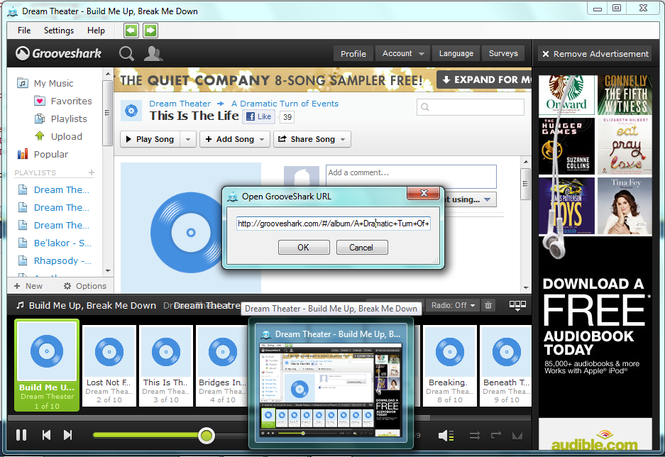Open sidebar Options gear
The image size is (665, 457).
85,286
